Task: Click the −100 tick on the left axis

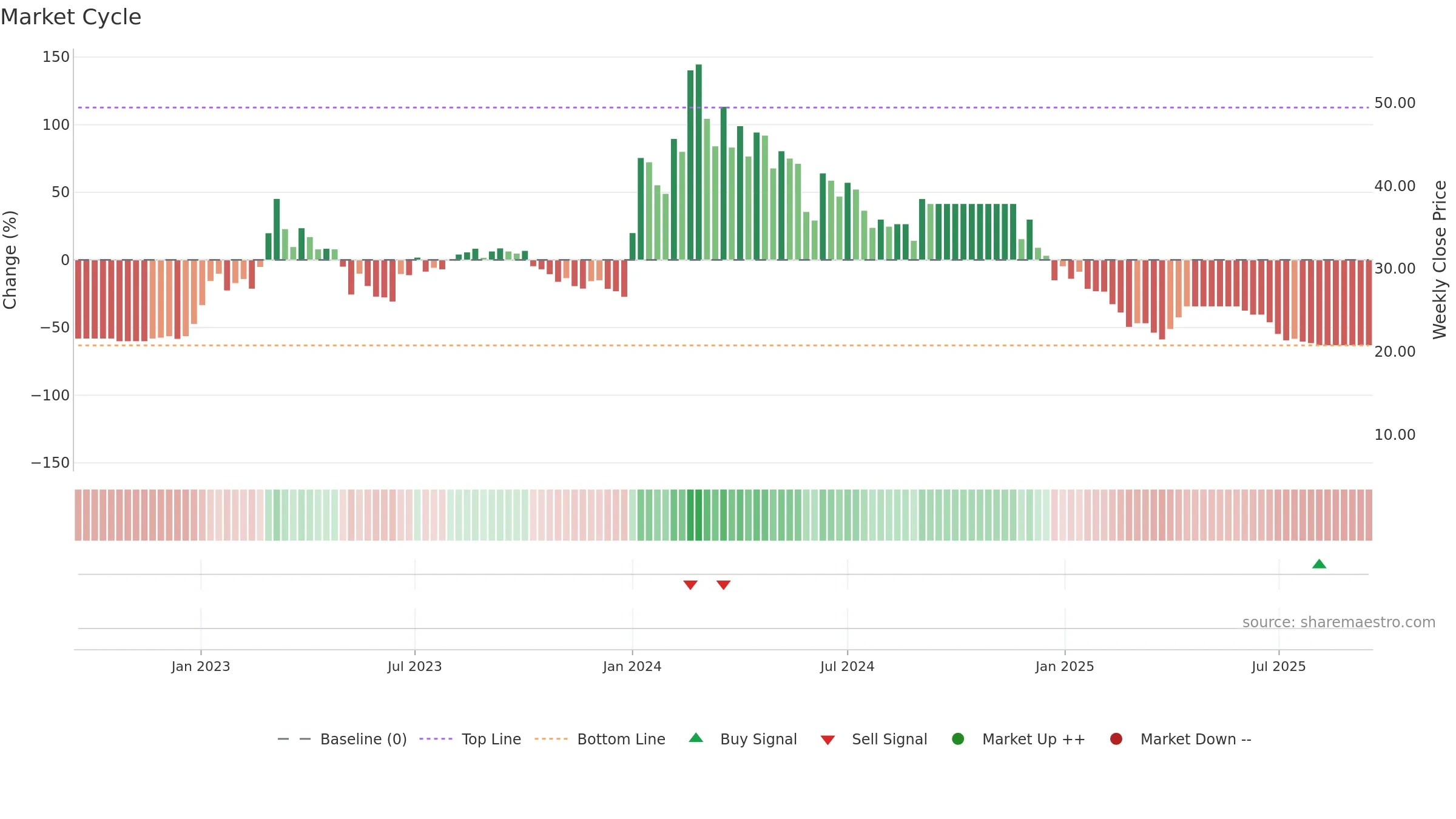Action: click(x=50, y=396)
